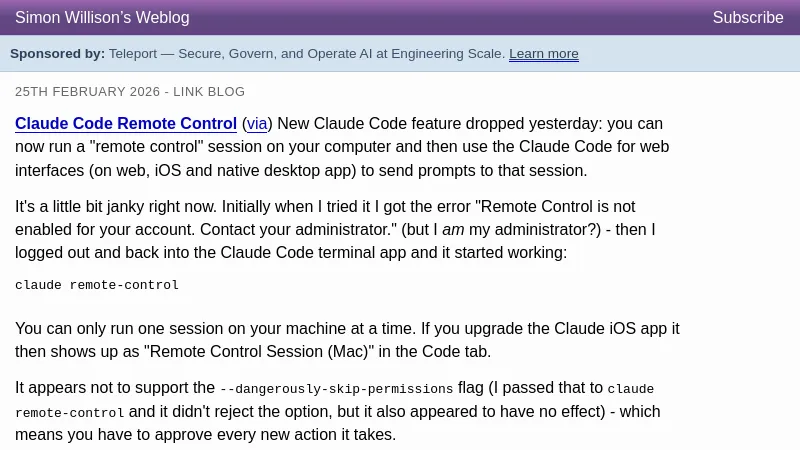
Task: Click the "Remote Control Session (Mac)" quoted text
Action: pyautogui.click(x=264, y=352)
